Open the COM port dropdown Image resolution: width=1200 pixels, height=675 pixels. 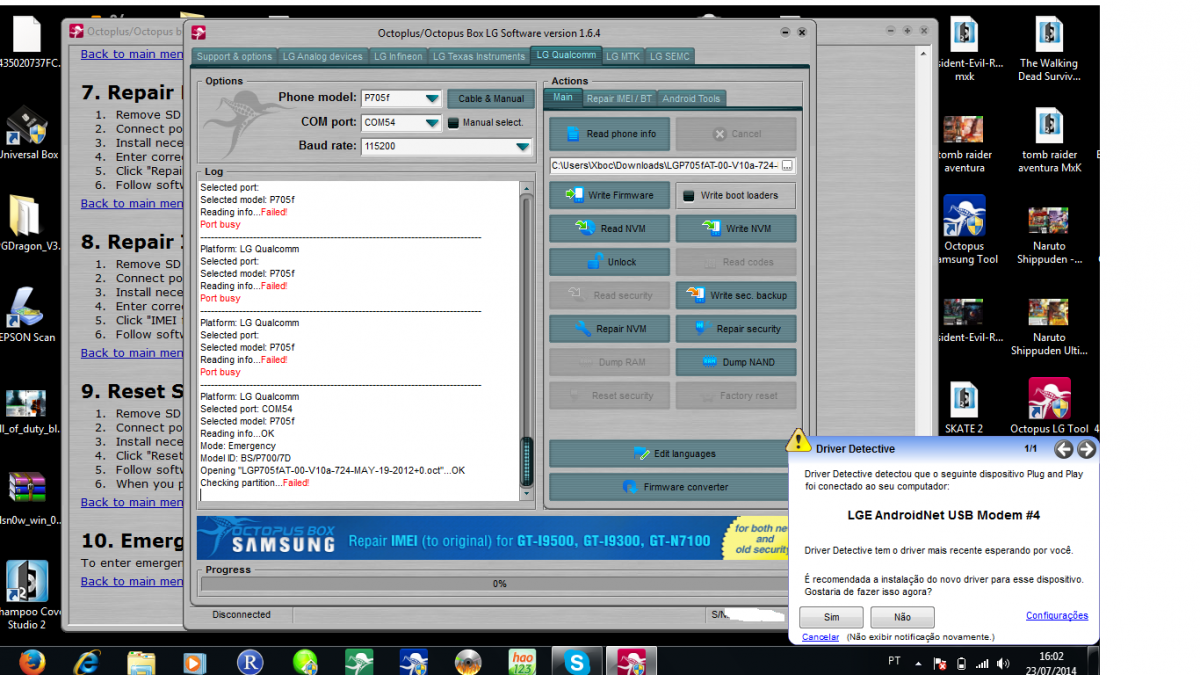[431, 123]
